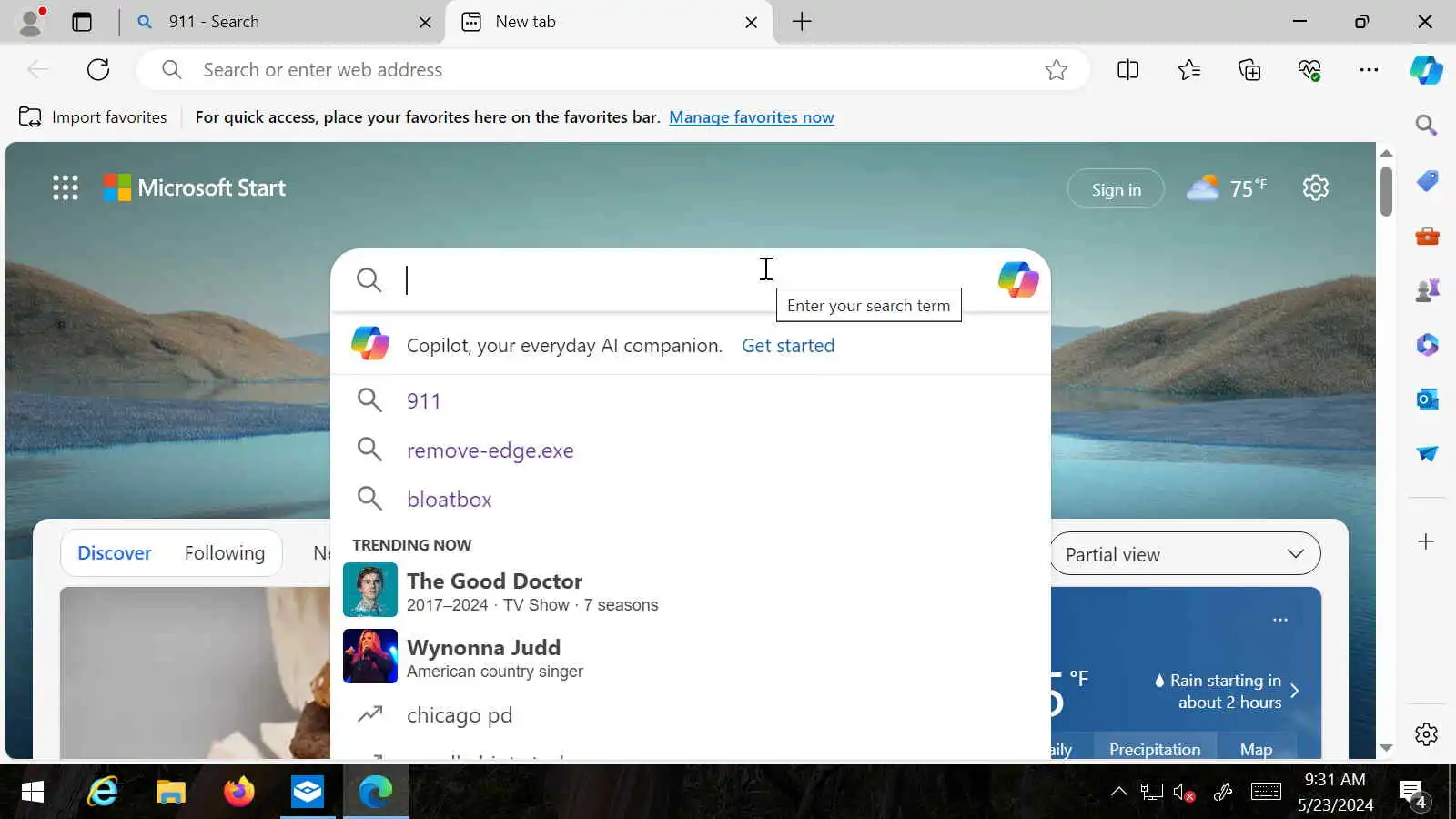Open the tab actions menu icon
The width and height of the screenshot is (1456, 819).
point(82,22)
